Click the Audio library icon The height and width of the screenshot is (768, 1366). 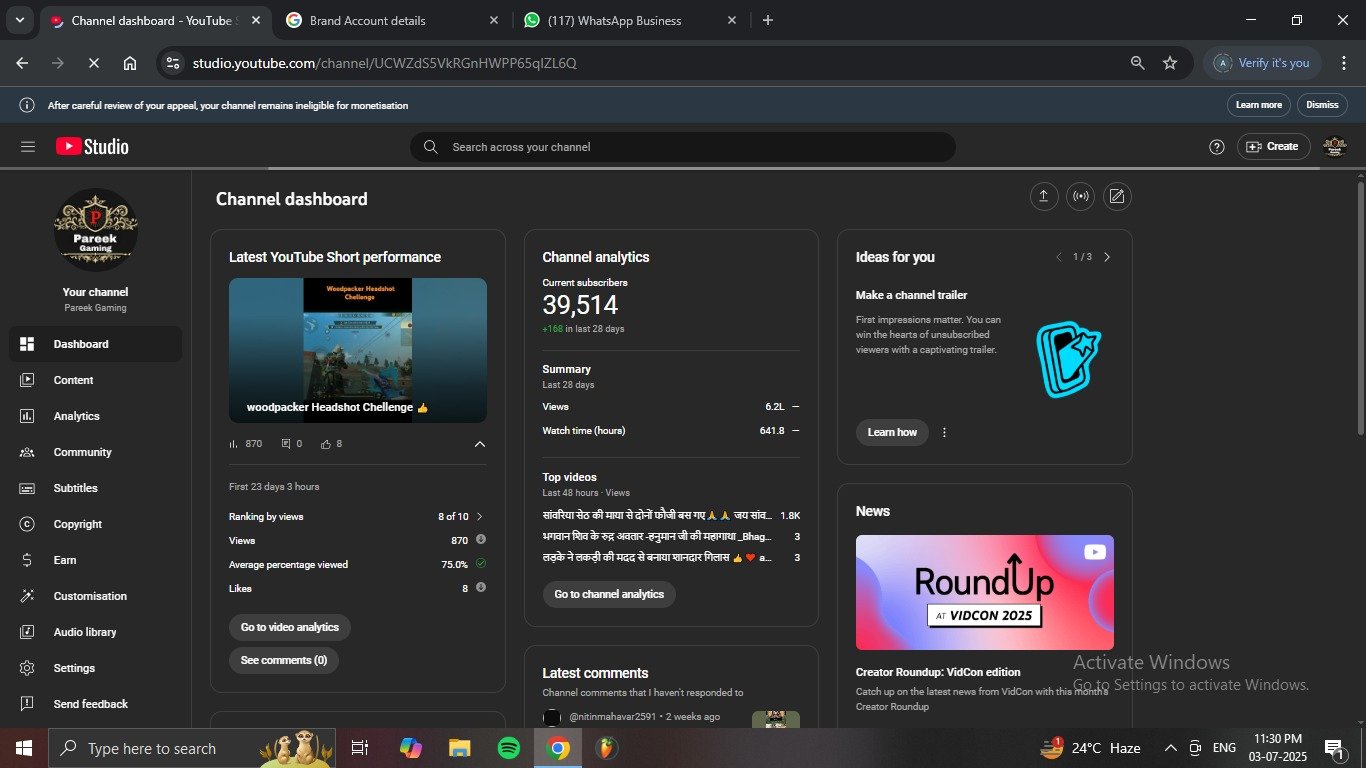click(27, 632)
